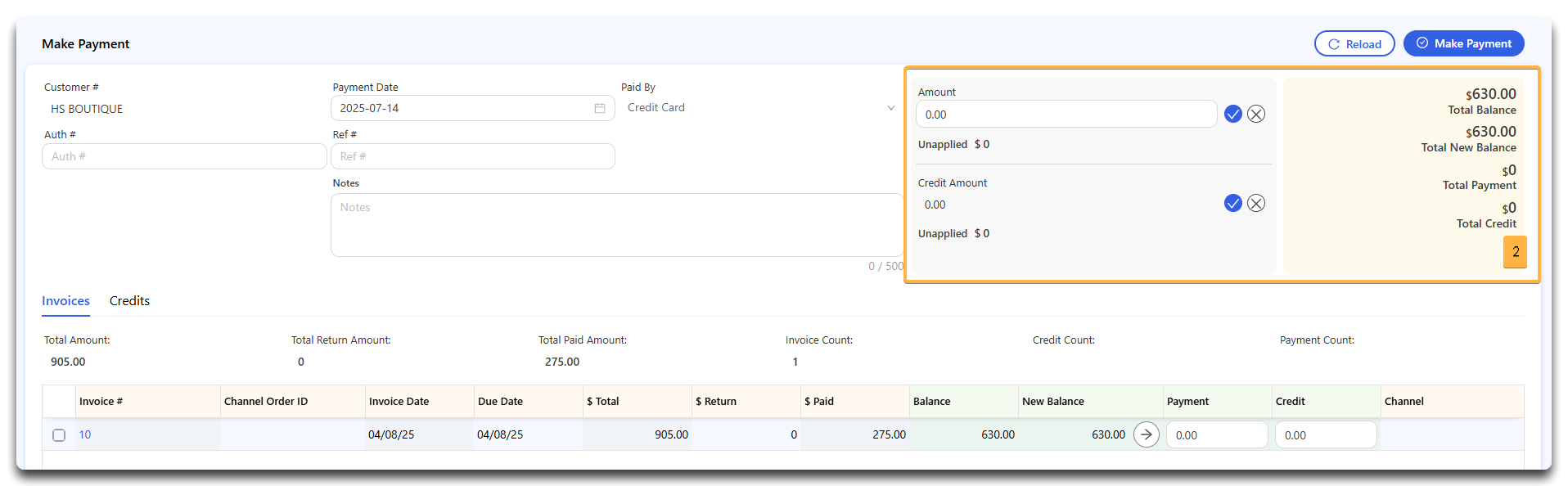
Task: Clear the Amount using the X icon
Action: coord(1256,114)
